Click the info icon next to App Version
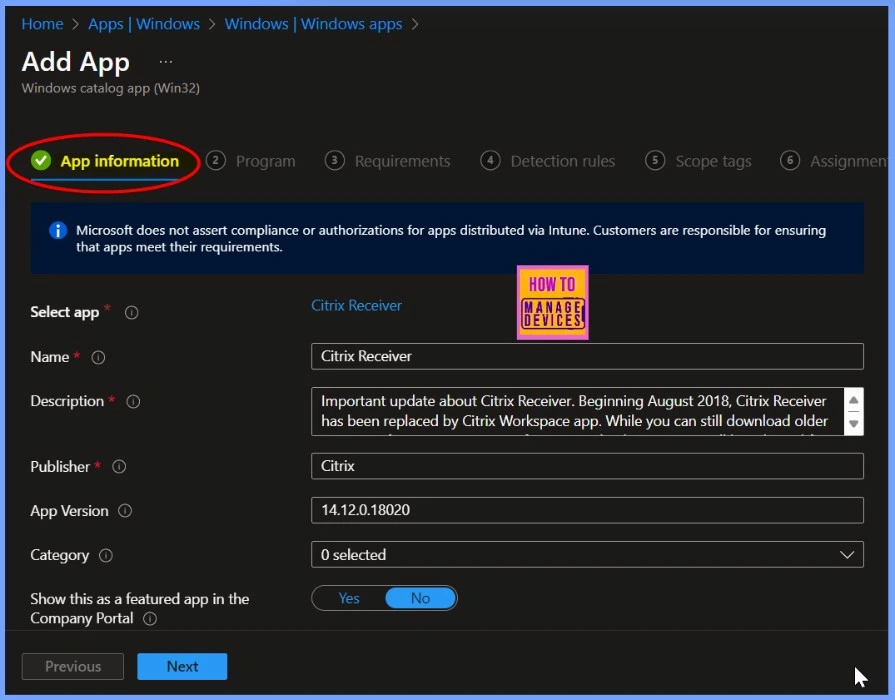Image resolution: width=895 pixels, height=700 pixels. [125, 510]
